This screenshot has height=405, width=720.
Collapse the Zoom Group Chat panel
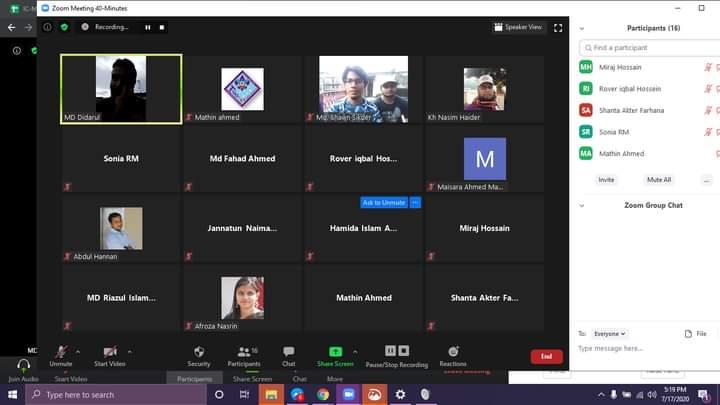pos(583,205)
